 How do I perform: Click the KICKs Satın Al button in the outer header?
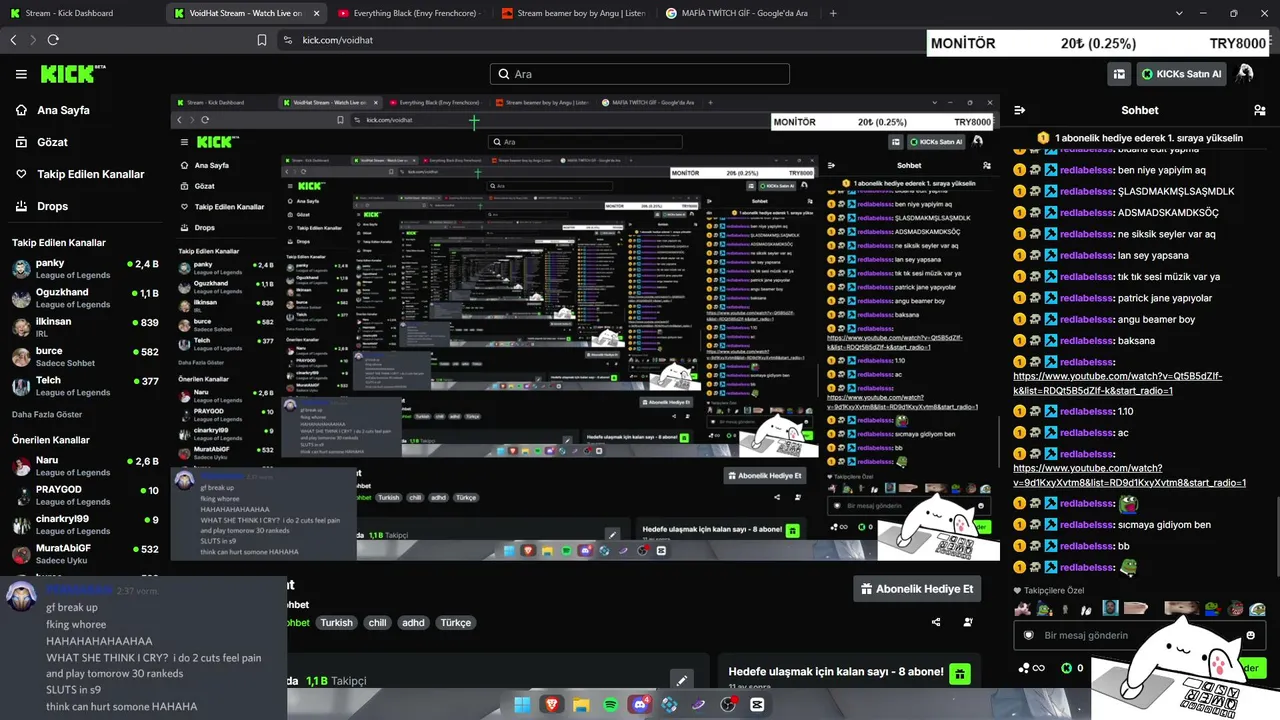(x=1181, y=74)
